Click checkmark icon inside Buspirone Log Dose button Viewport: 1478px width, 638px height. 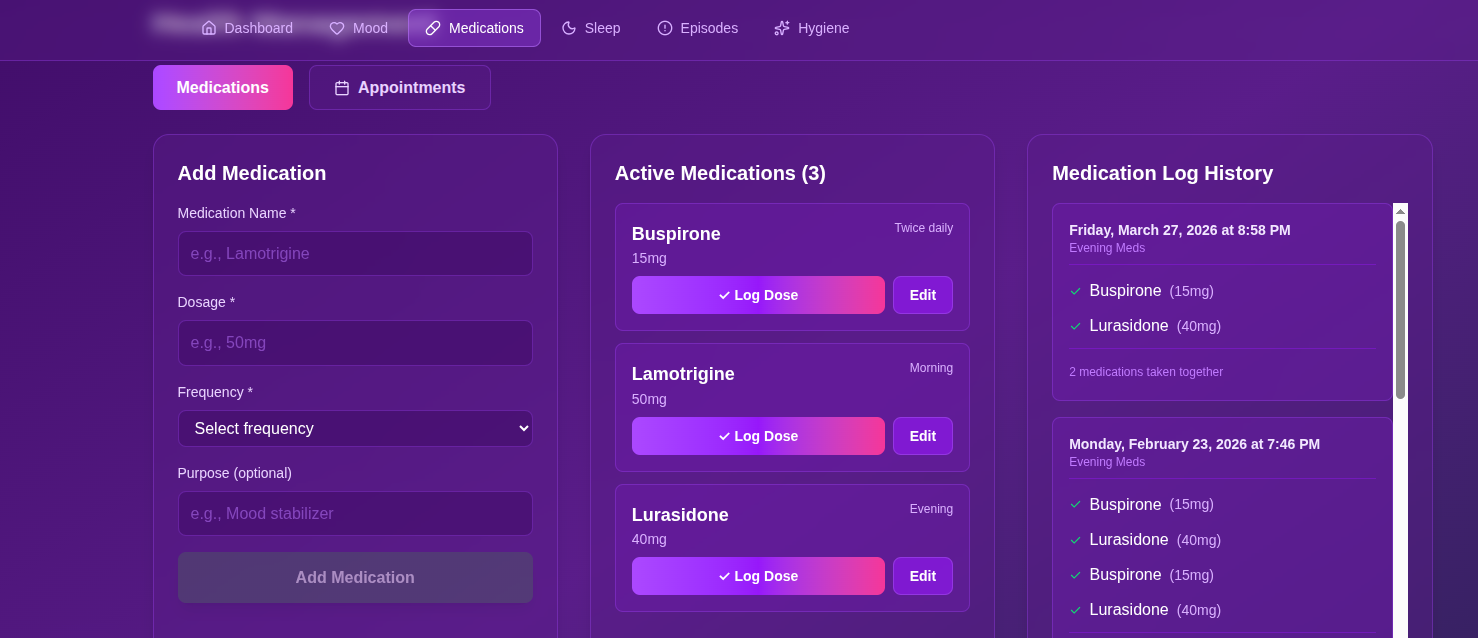point(726,295)
